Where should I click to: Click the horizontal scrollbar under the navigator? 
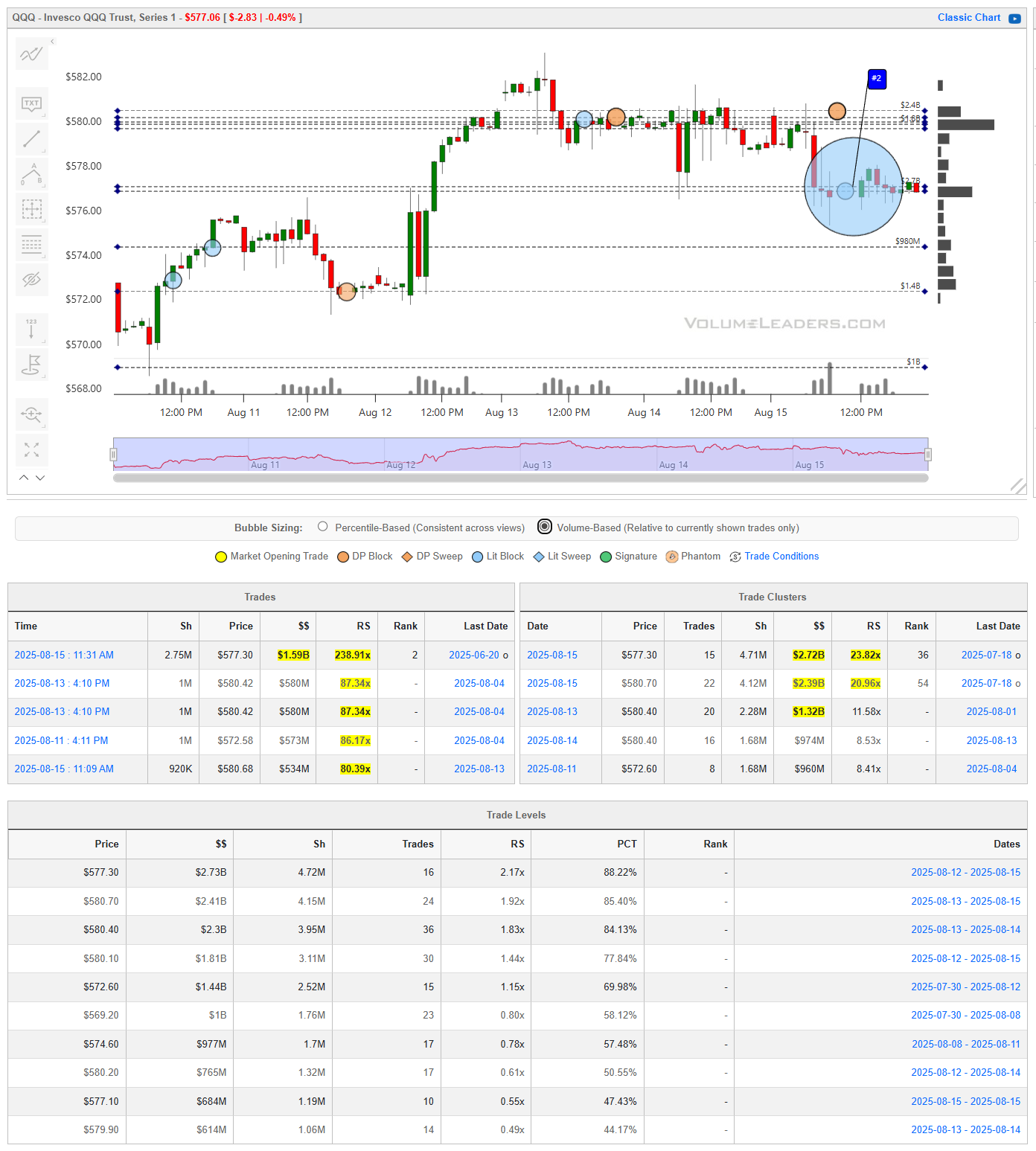point(521,478)
